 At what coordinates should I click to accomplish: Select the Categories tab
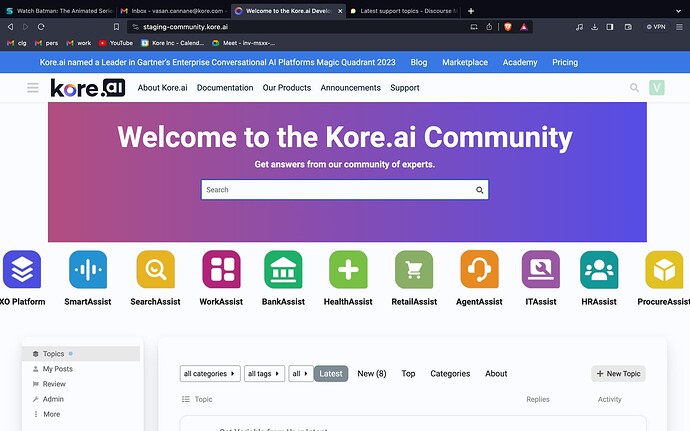(450, 374)
